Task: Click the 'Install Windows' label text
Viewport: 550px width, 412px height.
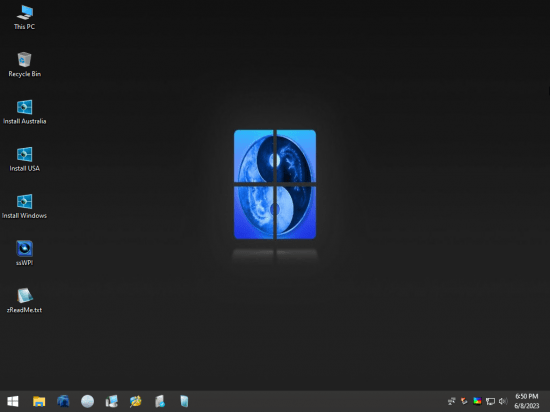Action: 25,216
